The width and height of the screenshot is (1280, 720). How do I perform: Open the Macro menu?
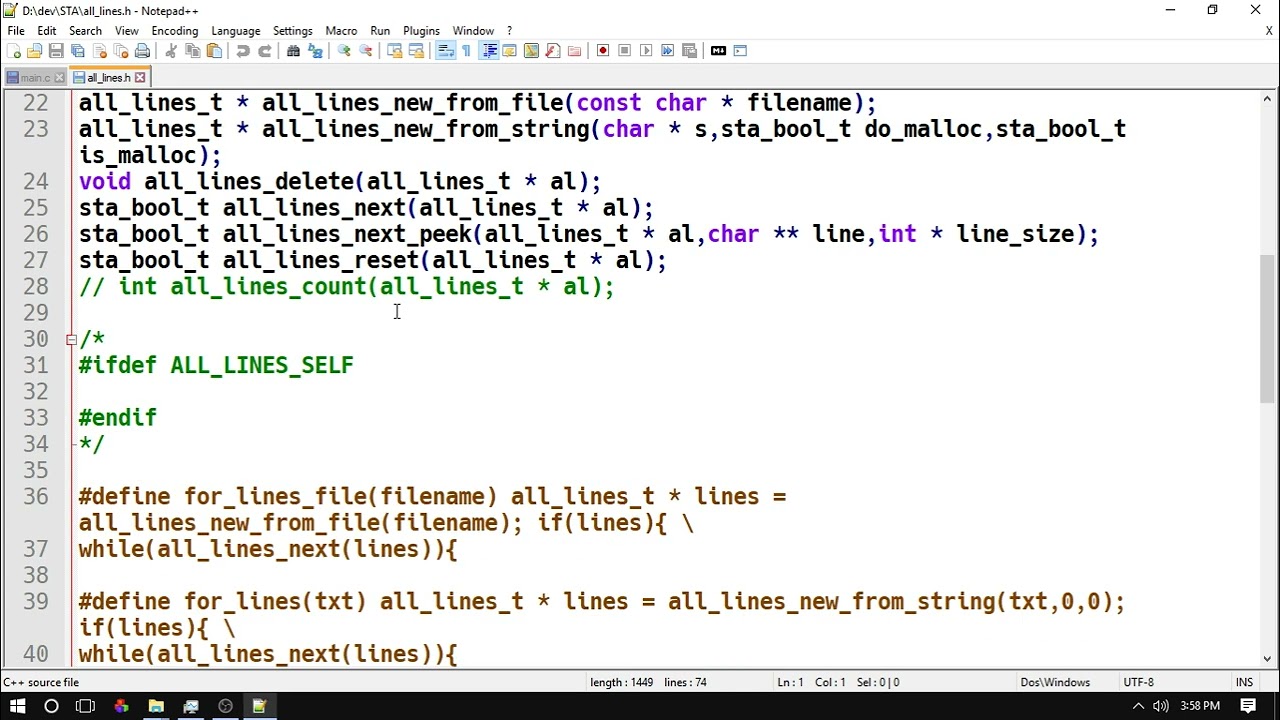(341, 31)
